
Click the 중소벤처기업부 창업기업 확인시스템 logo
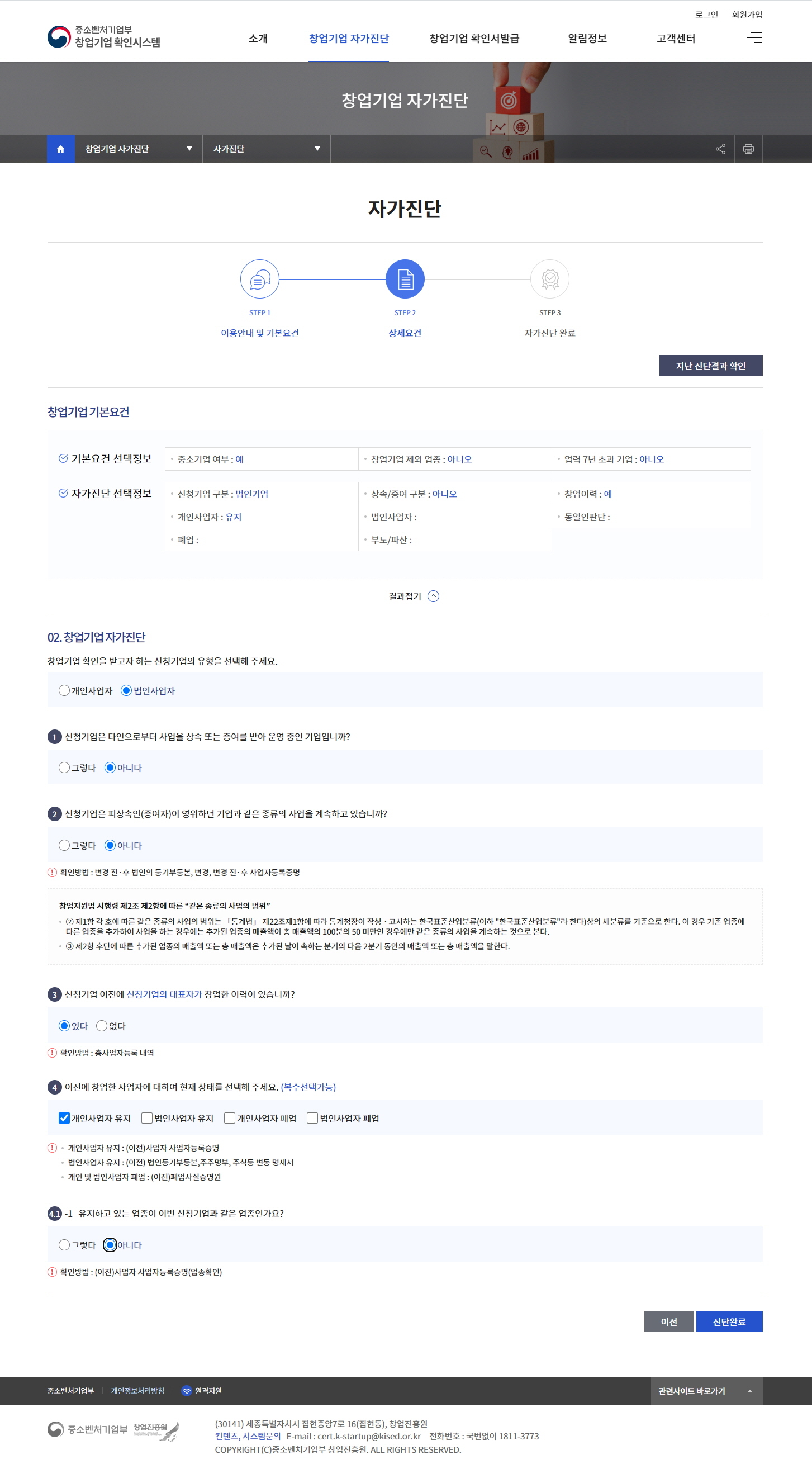[104, 37]
